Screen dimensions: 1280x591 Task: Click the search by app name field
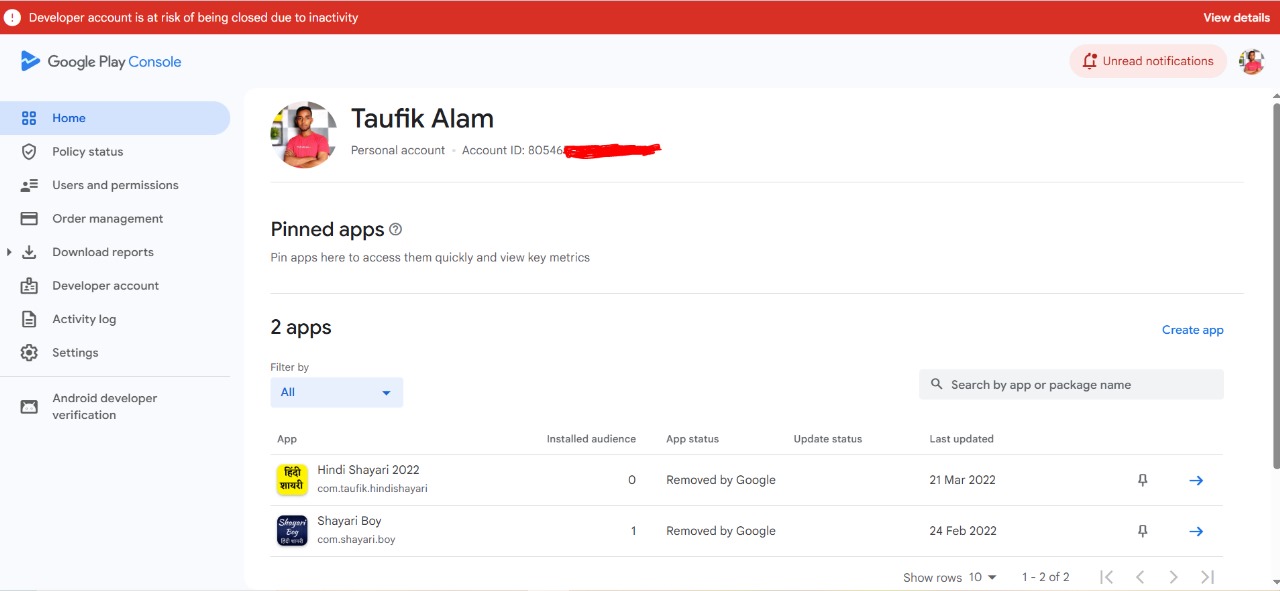(1070, 385)
